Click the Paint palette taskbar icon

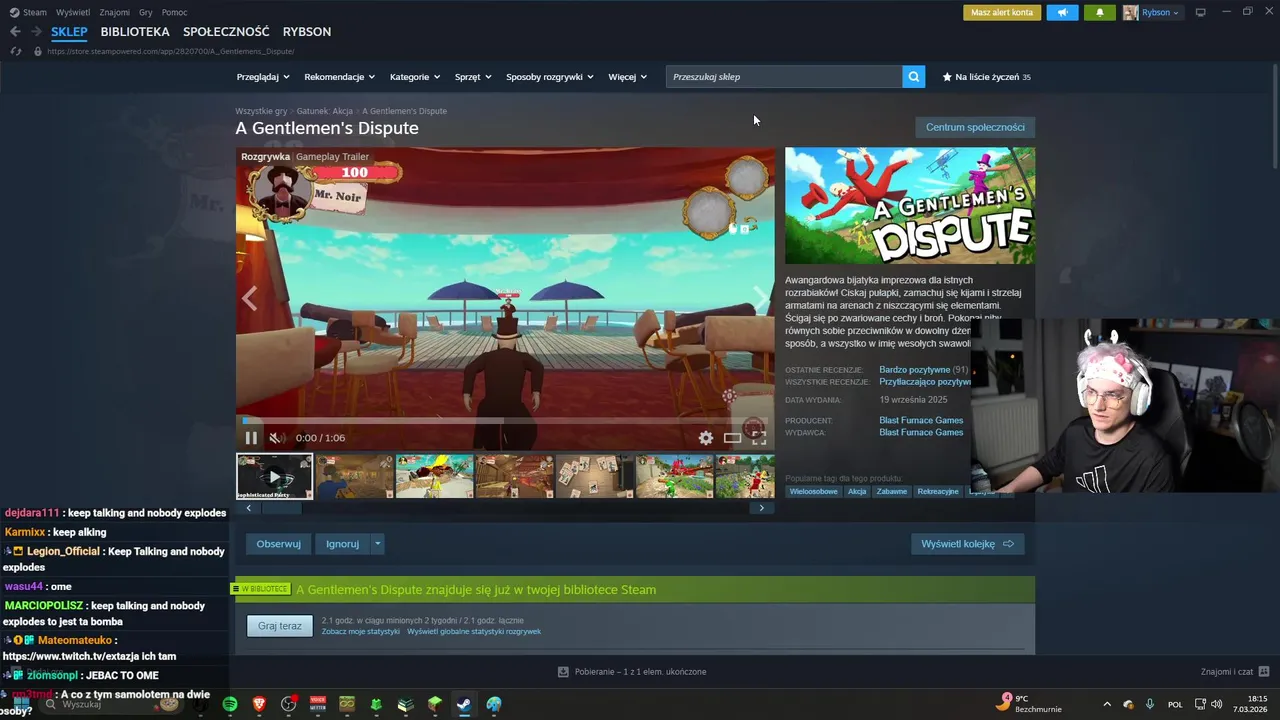(493, 704)
